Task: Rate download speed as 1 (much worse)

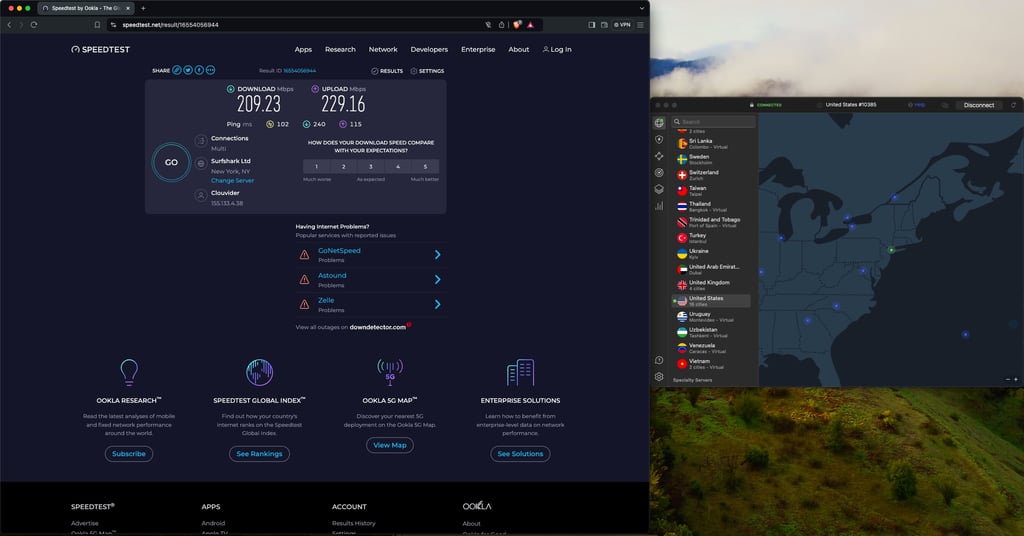Action: pos(317,166)
